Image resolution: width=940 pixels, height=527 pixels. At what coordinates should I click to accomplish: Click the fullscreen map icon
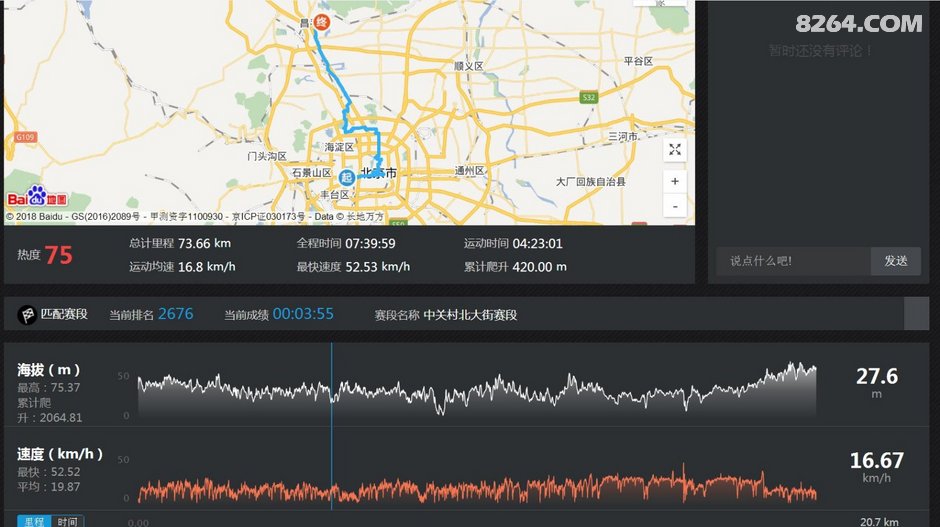(675, 150)
